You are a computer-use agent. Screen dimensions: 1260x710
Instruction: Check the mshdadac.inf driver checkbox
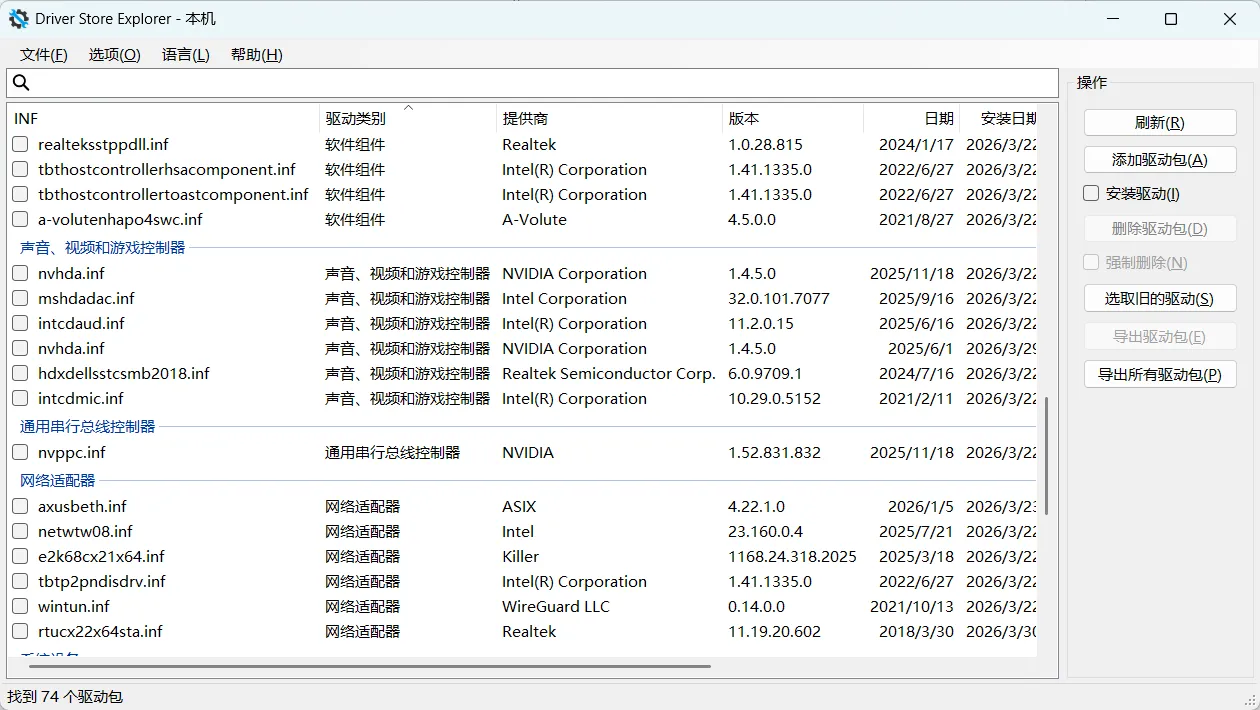coord(20,299)
